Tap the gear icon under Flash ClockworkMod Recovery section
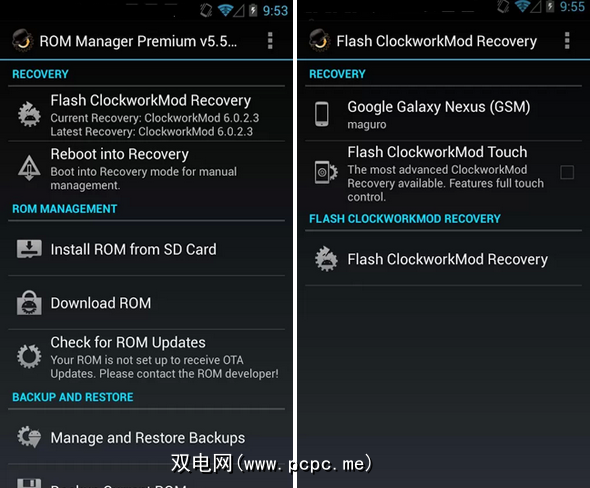 (x=326, y=259)
